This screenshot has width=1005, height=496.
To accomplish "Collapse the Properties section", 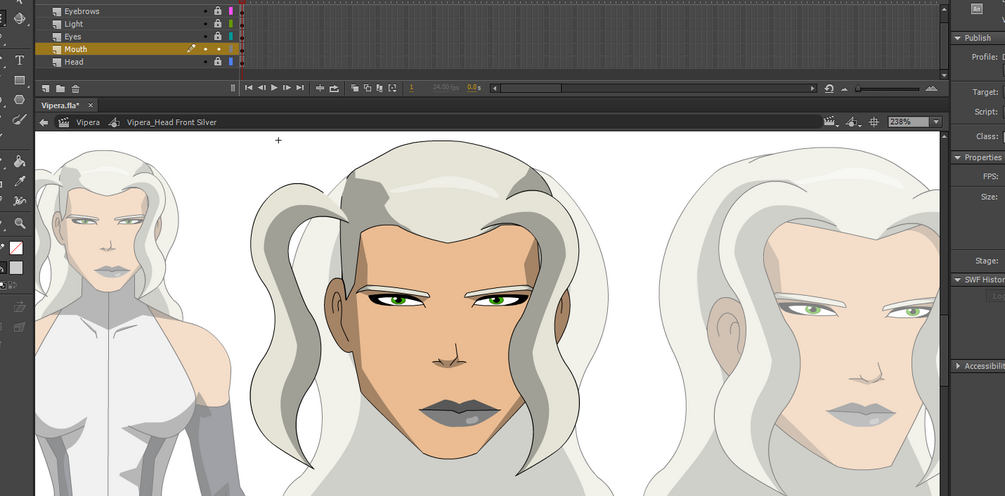I will click(958, 157).
